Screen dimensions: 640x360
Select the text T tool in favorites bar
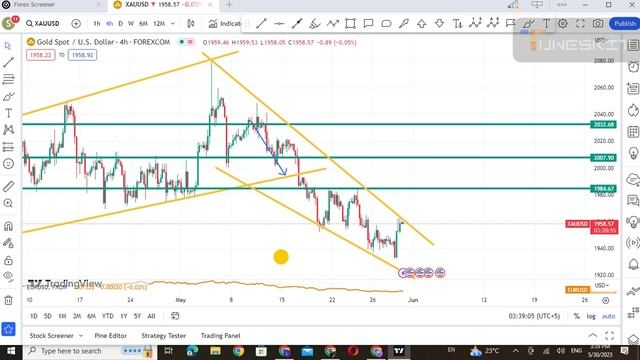pos(546,24)
